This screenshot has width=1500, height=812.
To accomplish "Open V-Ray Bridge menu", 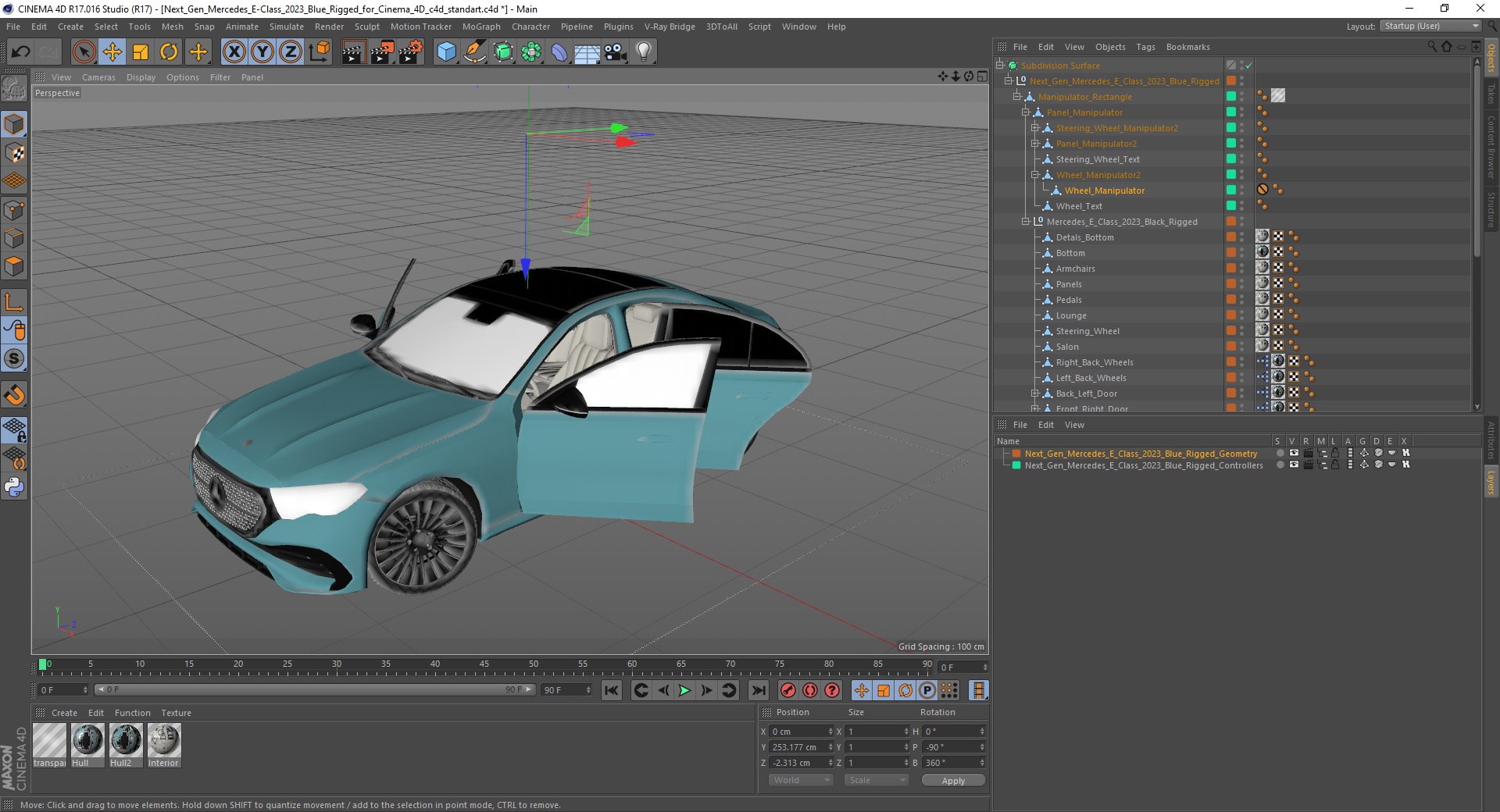I will (670, 27).
